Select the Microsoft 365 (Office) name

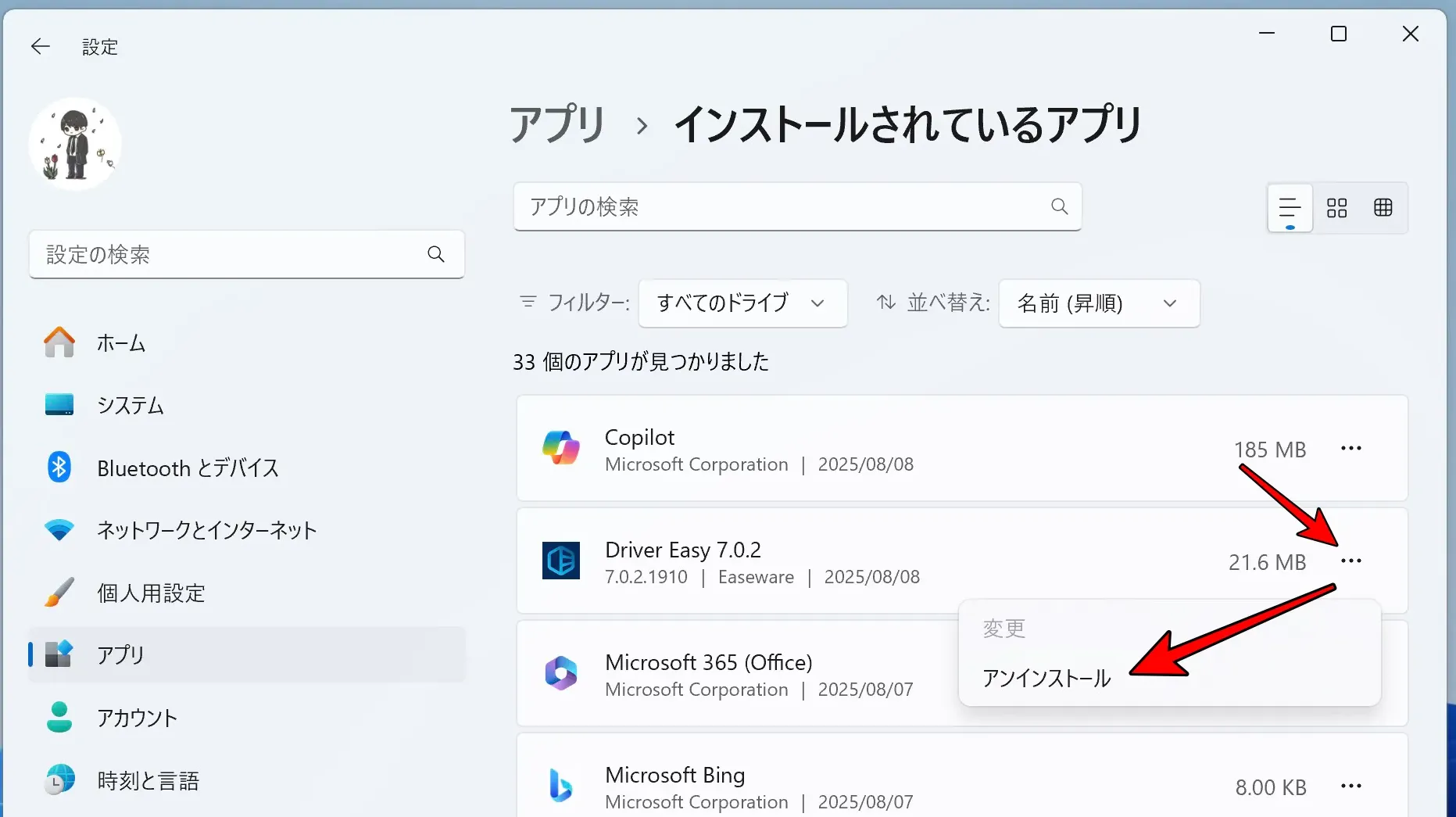coord(709,663)
